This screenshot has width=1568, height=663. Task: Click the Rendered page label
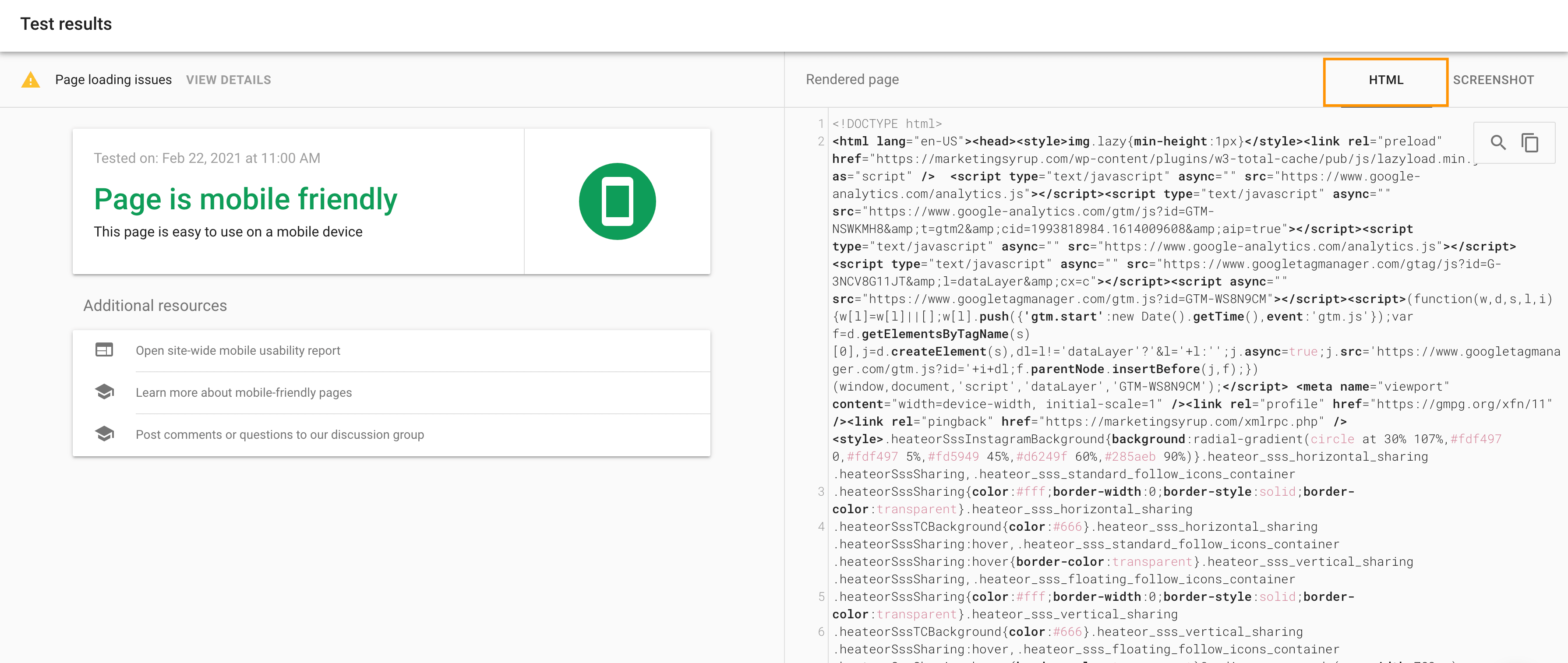[x=852, y=79]
